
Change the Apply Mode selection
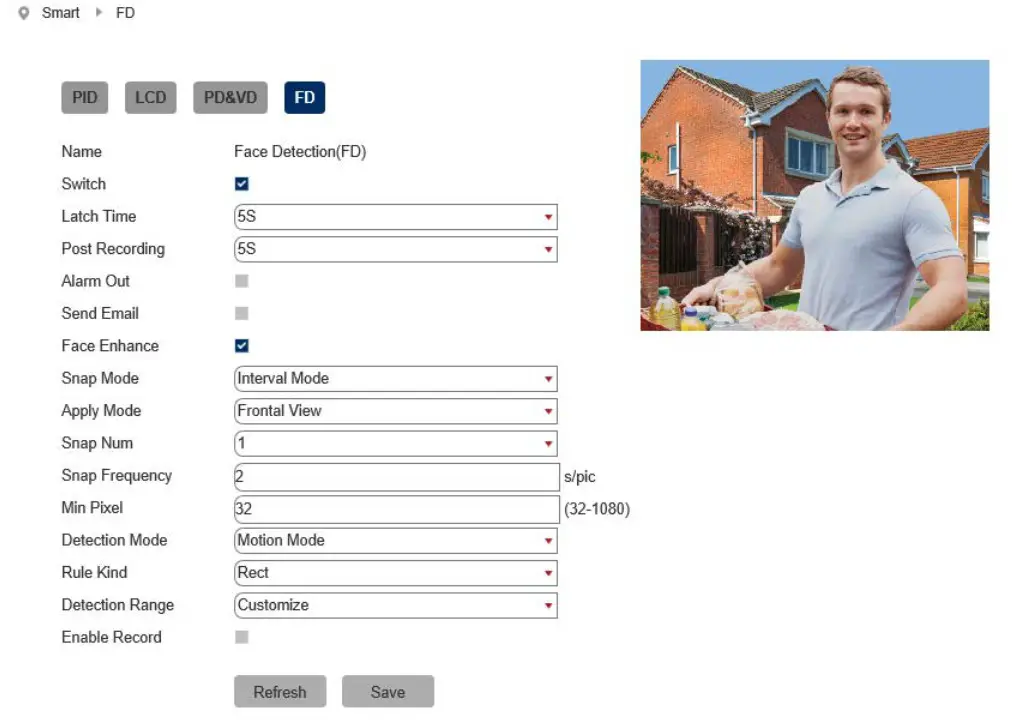[x=396, y=411]
